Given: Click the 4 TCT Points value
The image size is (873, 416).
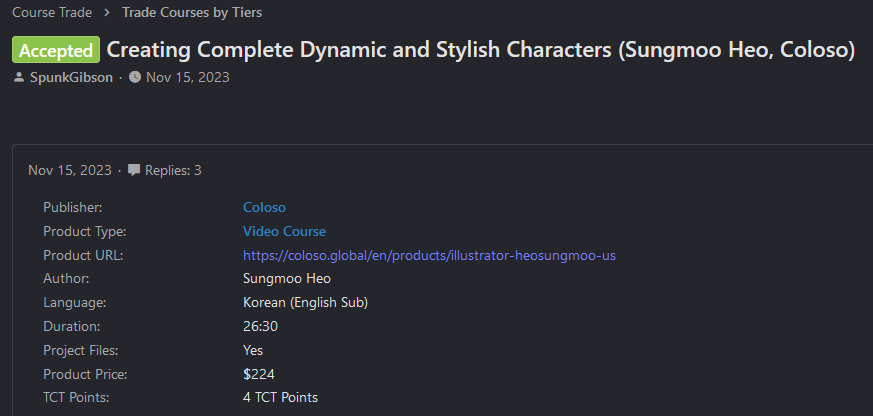Looking at the screenshot, I should 280,398.
